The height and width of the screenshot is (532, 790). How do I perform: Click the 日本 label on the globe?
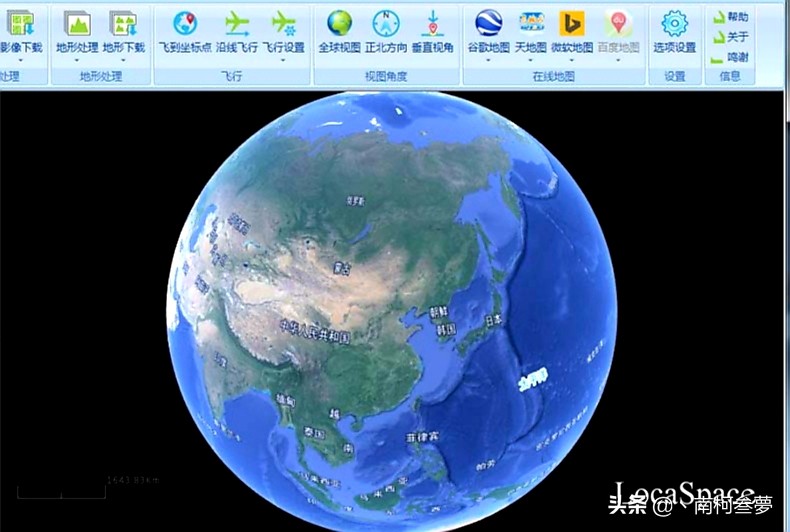(x=493, y=321)
